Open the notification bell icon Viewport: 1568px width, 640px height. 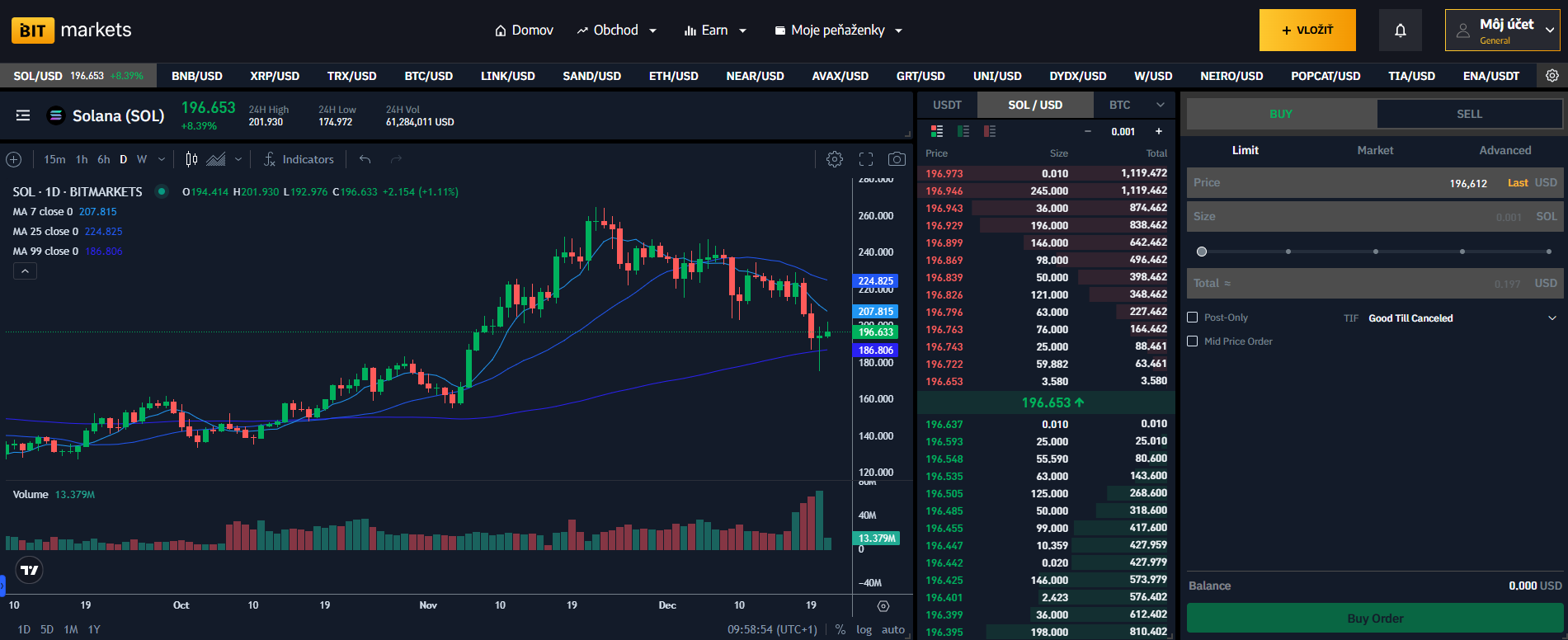1400,31
